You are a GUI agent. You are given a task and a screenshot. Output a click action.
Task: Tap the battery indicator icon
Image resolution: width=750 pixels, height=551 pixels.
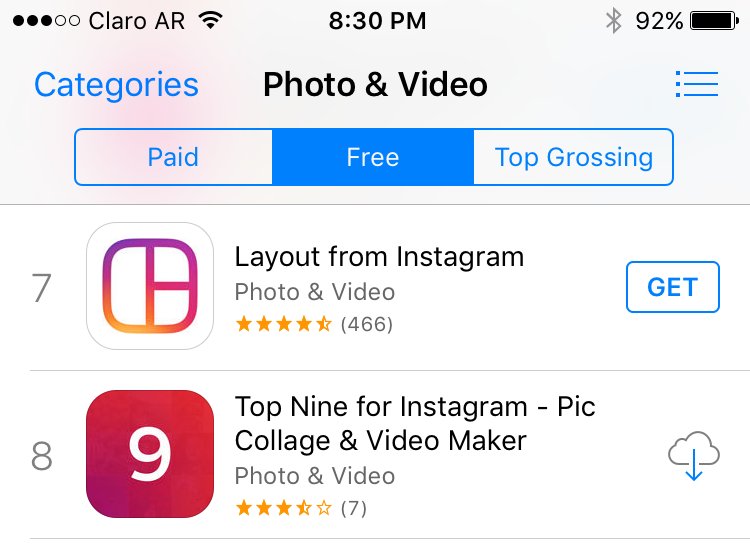714,21
